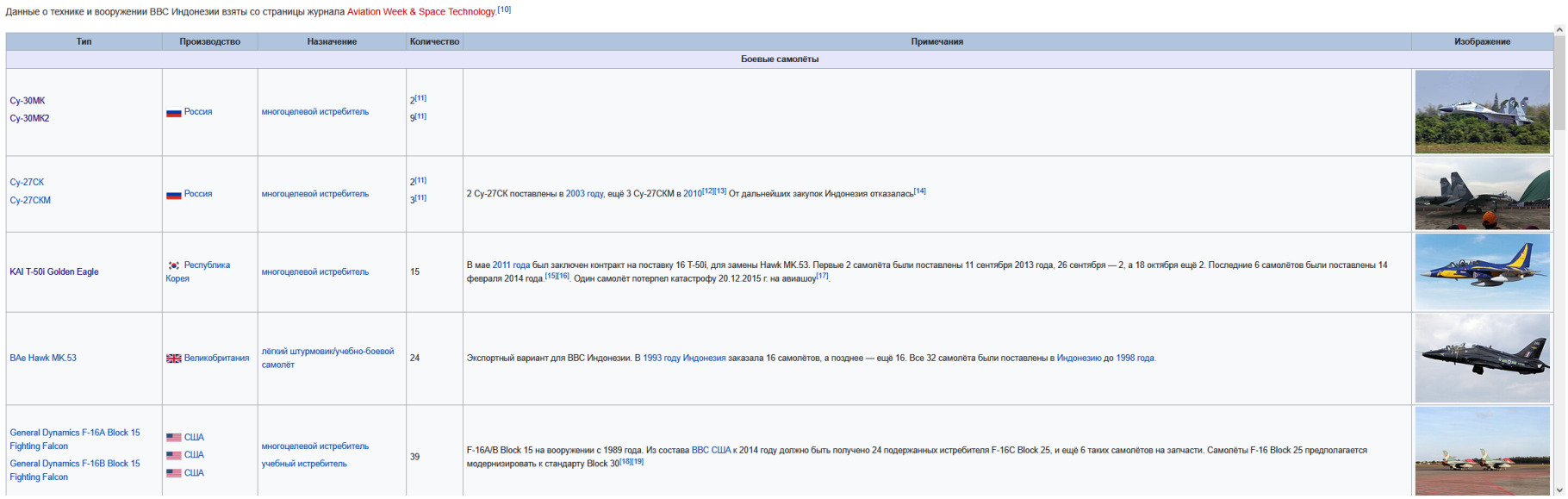Screen dimensions: 1568x499
Task: Follow reference [18] after Block 30
Action: pos(625,461)
